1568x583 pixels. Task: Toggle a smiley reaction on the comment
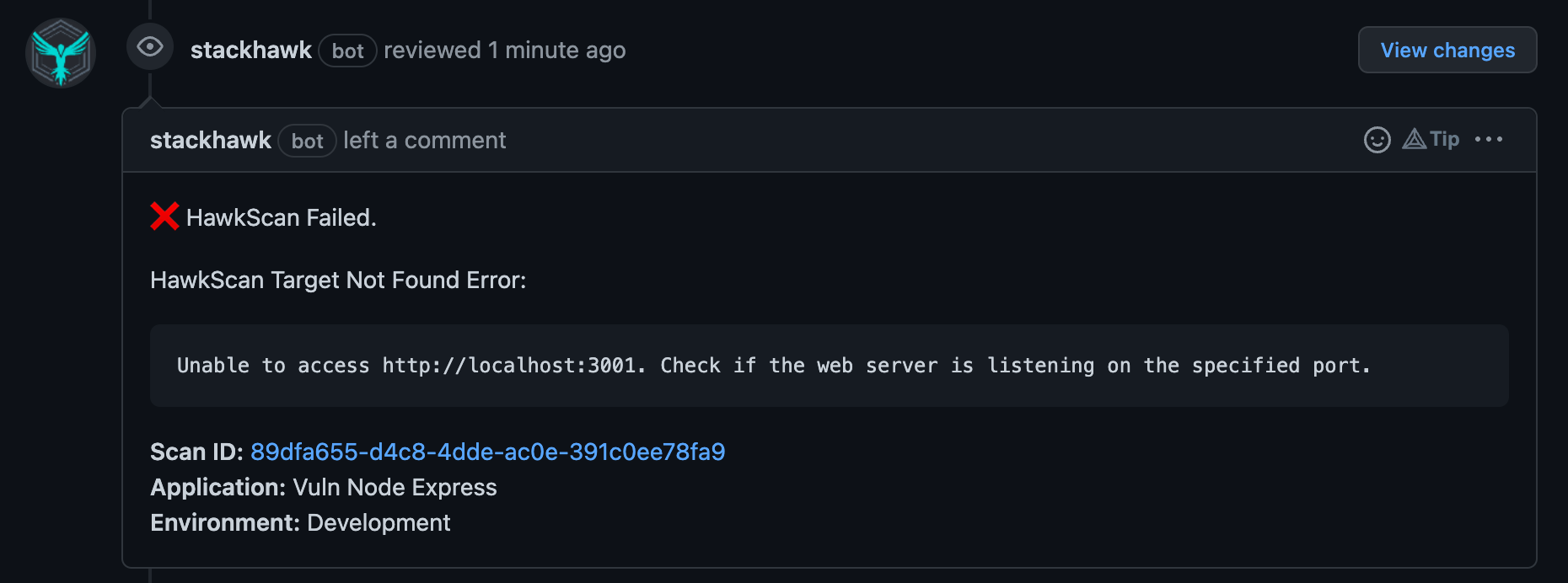(x=1377, y=140)
